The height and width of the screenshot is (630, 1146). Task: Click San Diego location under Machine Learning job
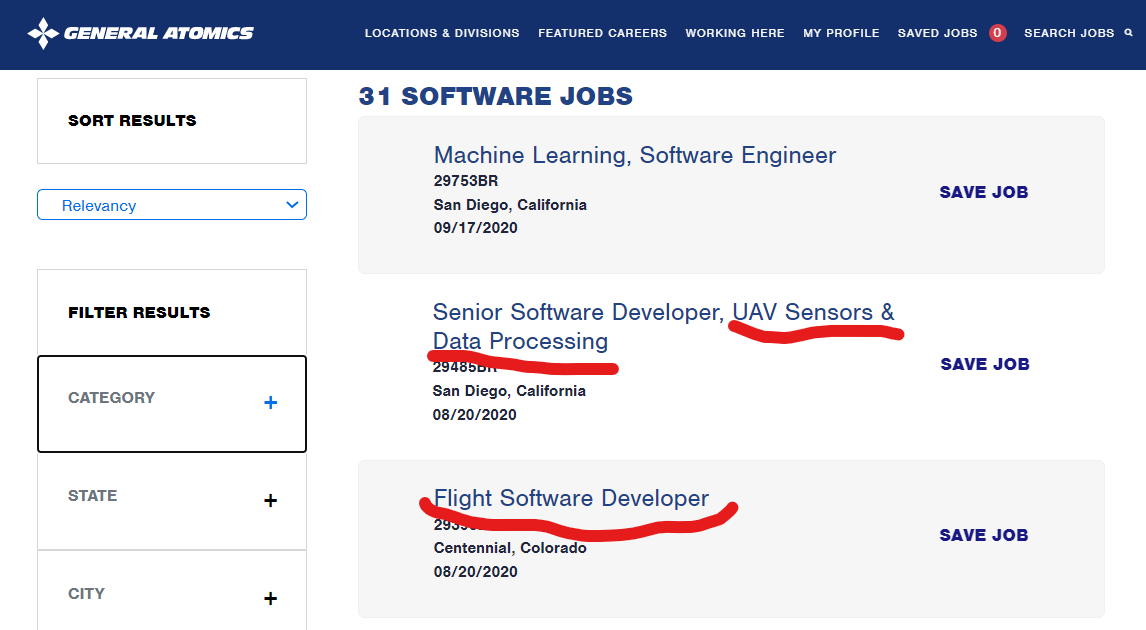(x=510, y=205)
